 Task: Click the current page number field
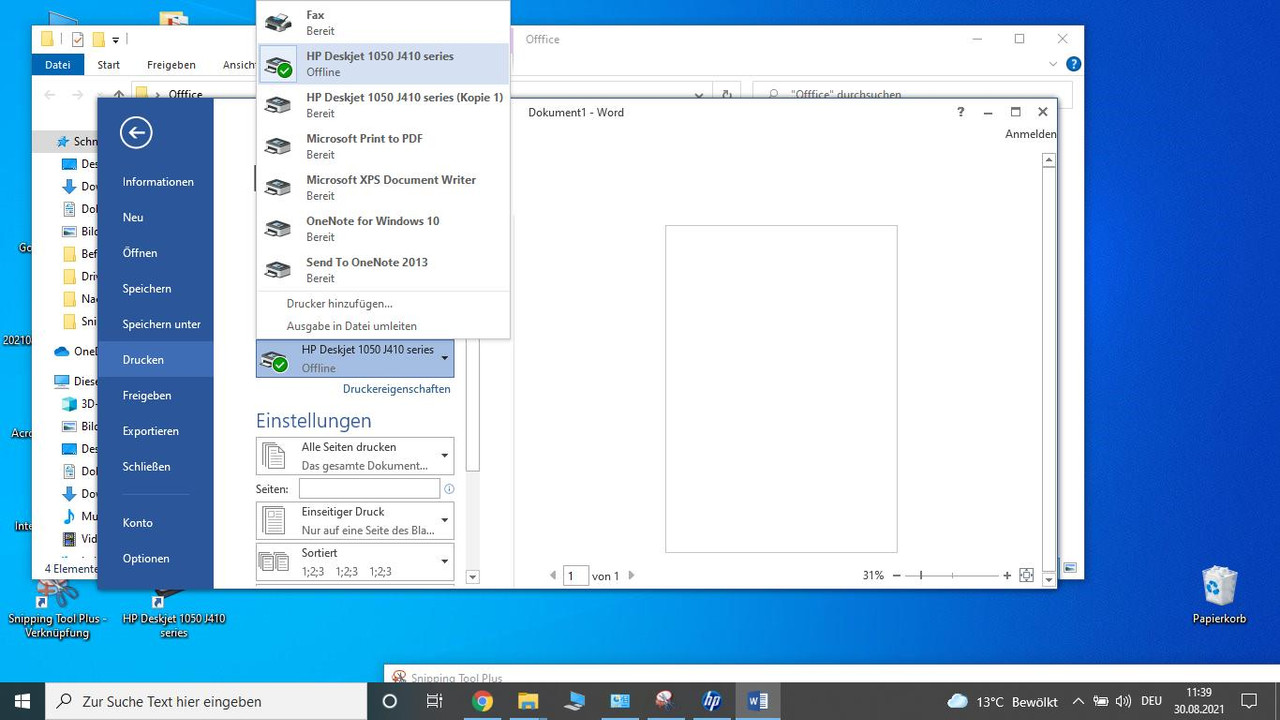[x=575, y=576]
